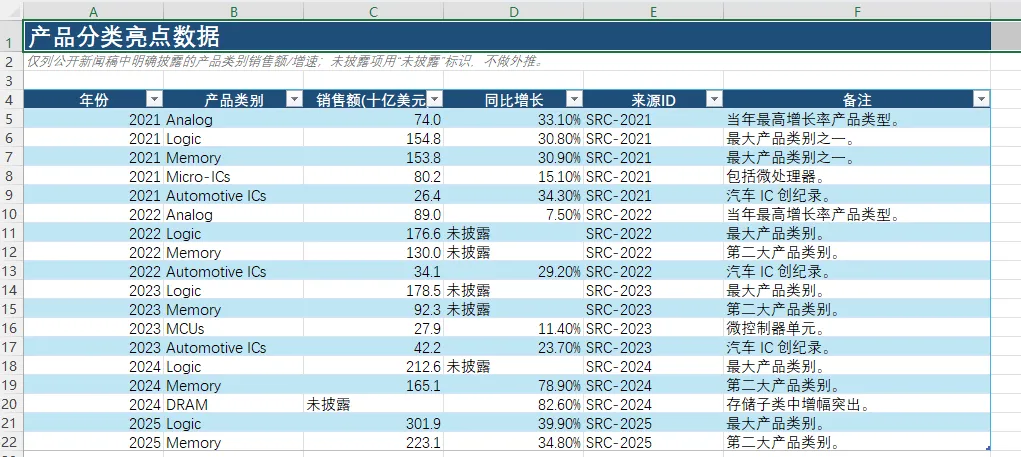The image size is (1021, 457).
Task: Select sales value 178.5
Action: pos(373,290)
